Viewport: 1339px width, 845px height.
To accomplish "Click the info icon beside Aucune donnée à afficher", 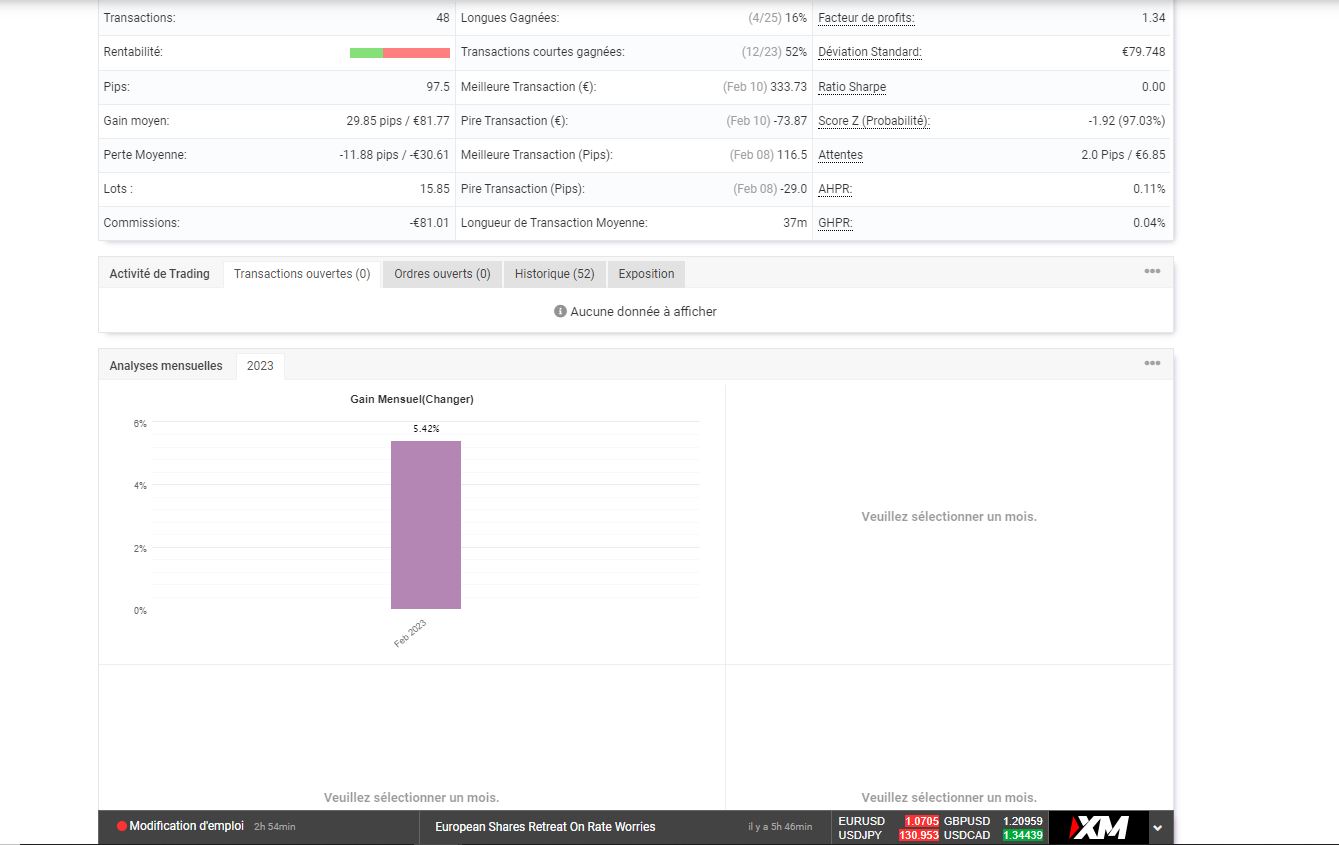I will (x=560, y=311).
